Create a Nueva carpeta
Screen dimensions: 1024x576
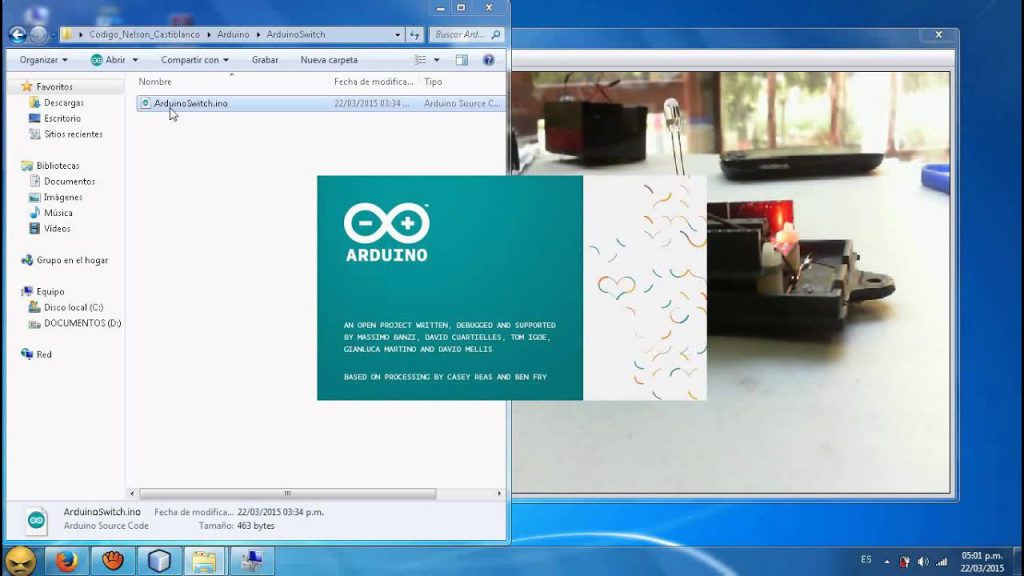pos(328,59)
